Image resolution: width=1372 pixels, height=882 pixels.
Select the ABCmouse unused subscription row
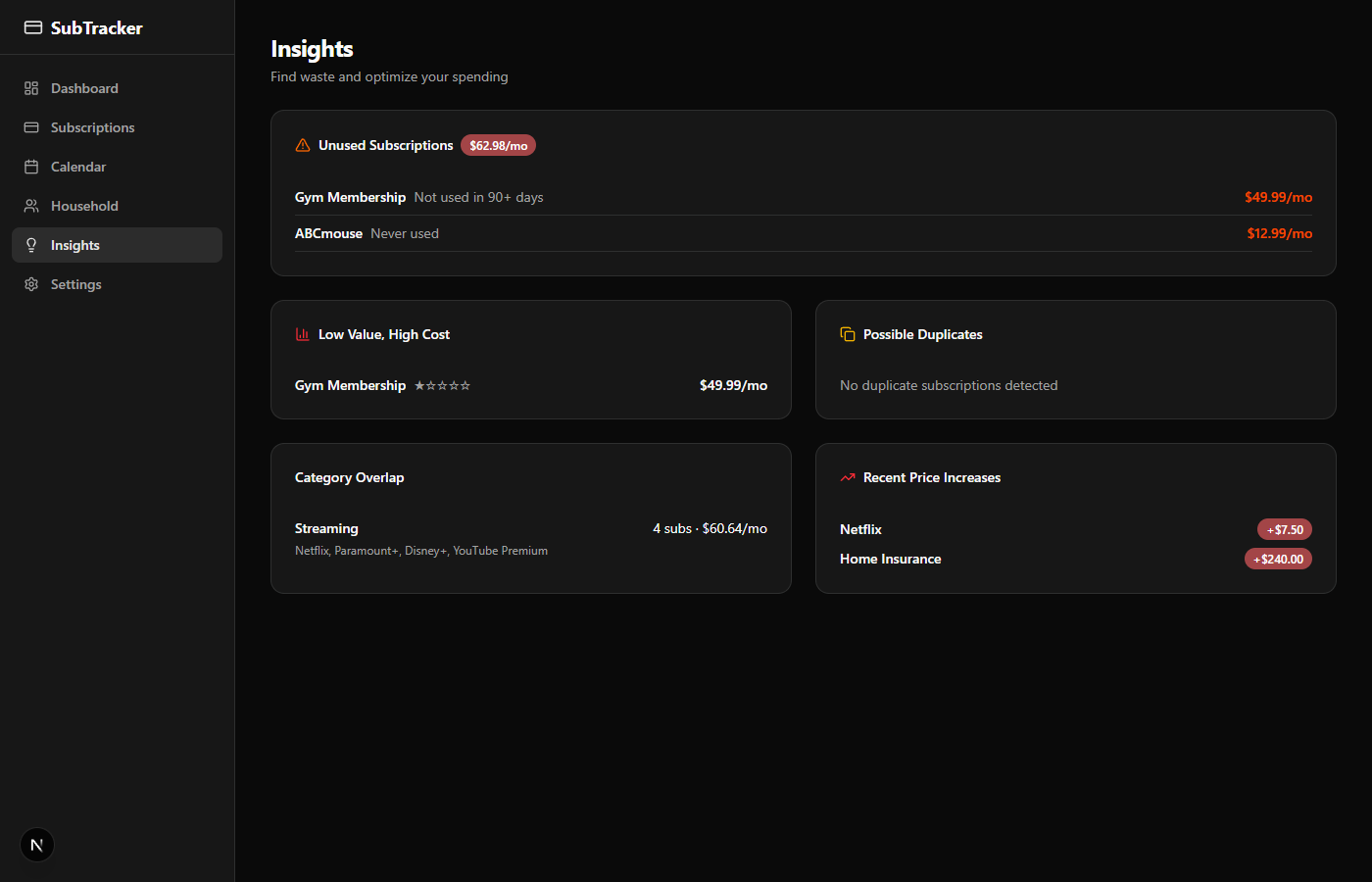click(x=803, y=233)
